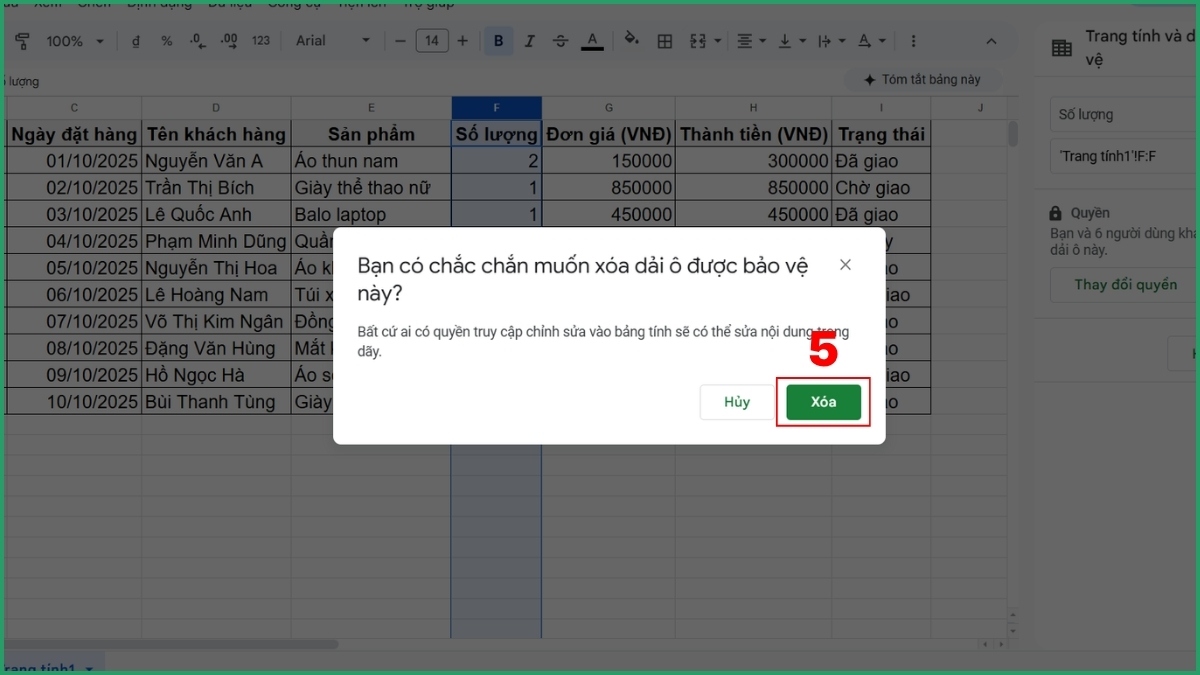Viewport: 1200px width, 675px height.
Task: Apply bold formatting from the toolbar
Action: click(498, 41)
